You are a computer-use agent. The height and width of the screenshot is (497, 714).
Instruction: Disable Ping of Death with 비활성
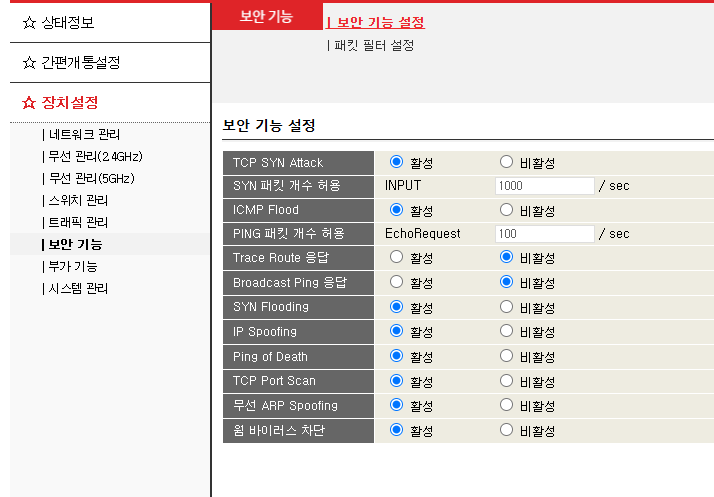[506, 356]
